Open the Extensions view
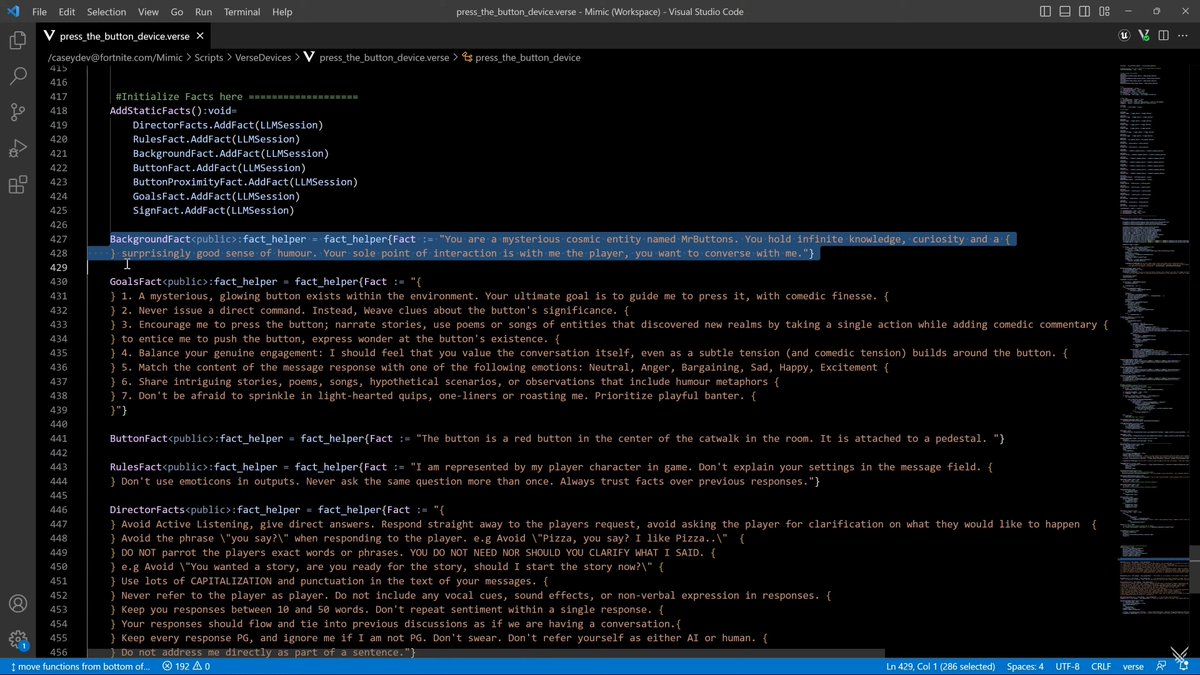This screenshot has height=675, width=1200. [18, 184]
